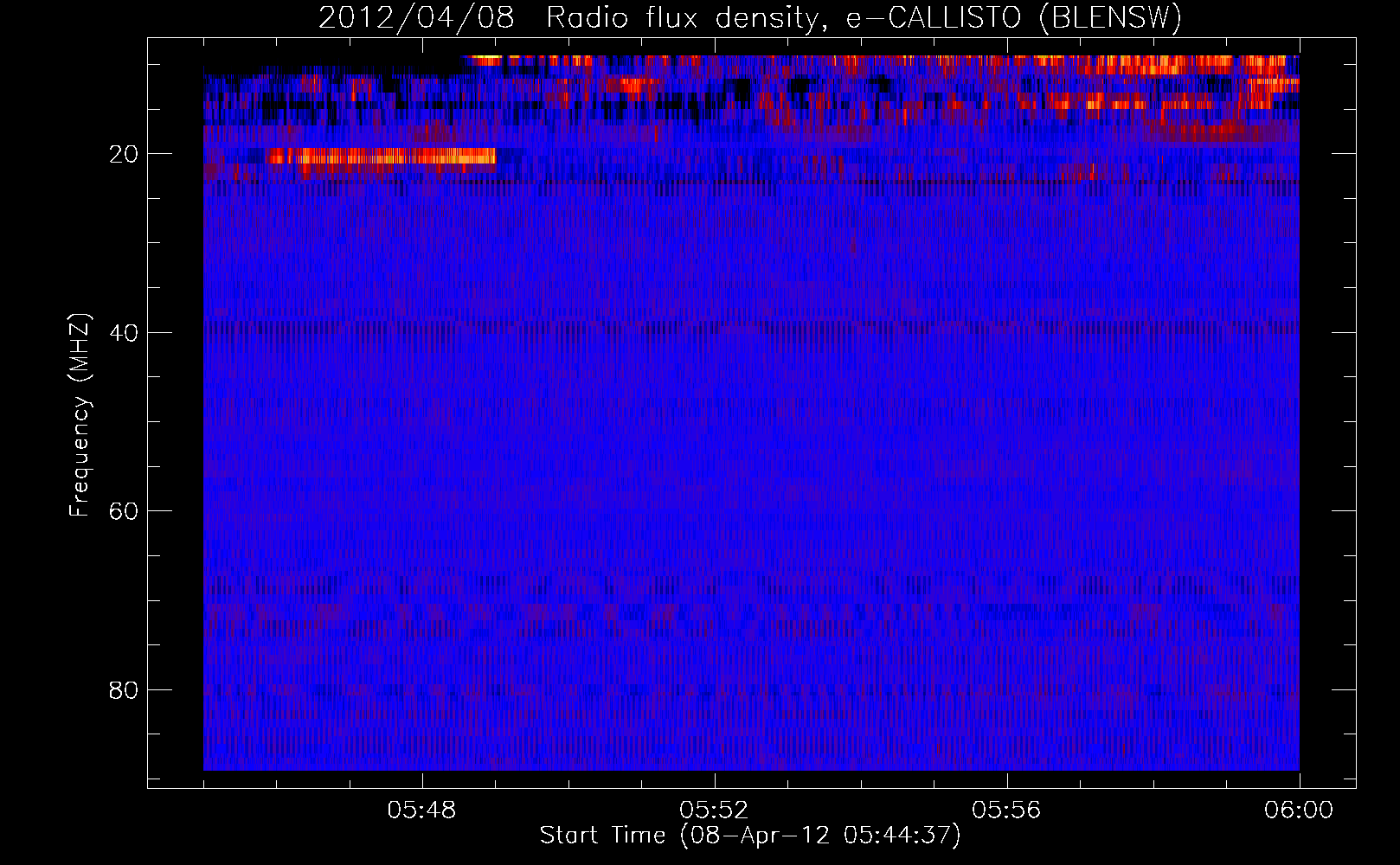1400x865 pixels.
Task: Click the bright yellow-red burst near 20 MHz
Action: click(x=382, y=157)
